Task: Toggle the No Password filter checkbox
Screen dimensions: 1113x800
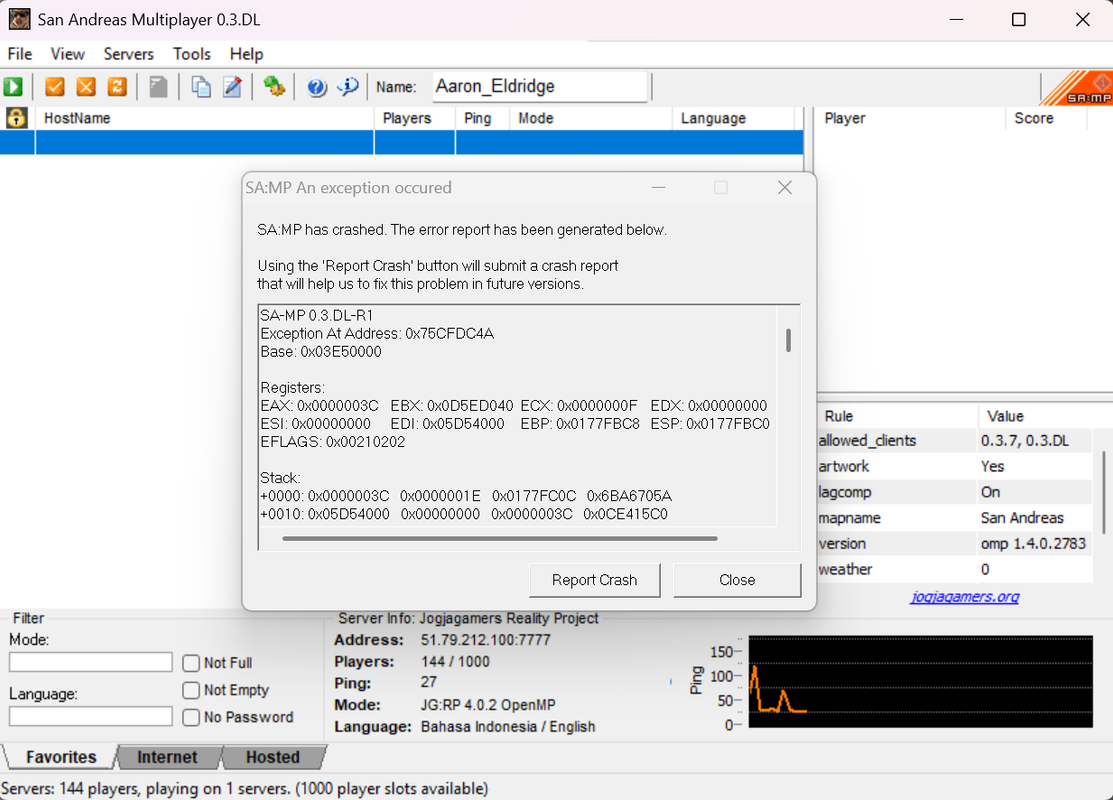Action: point(191,717)
